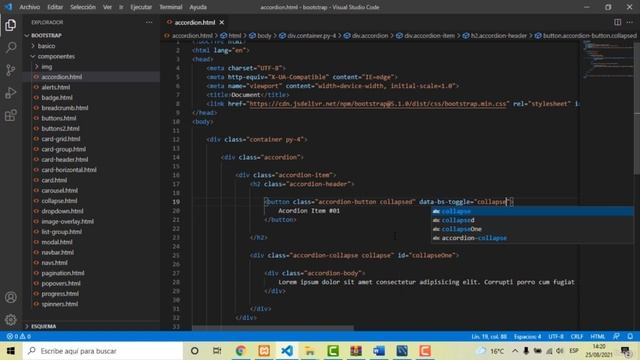The image size is (640, 360).
Task: Change language mode via HTML entry
Action: 598,336
